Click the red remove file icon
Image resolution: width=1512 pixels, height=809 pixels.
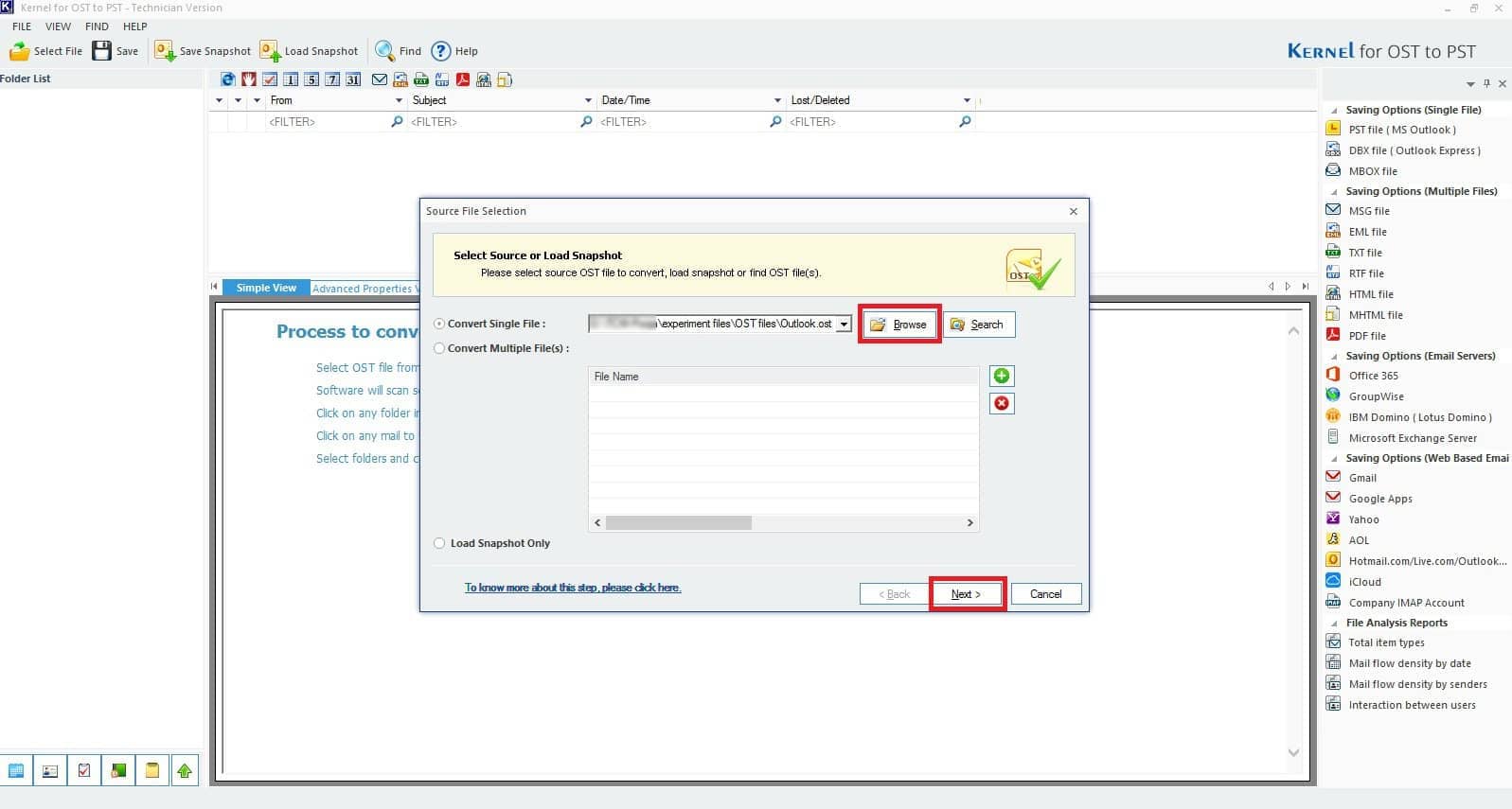pos(1002,403)
